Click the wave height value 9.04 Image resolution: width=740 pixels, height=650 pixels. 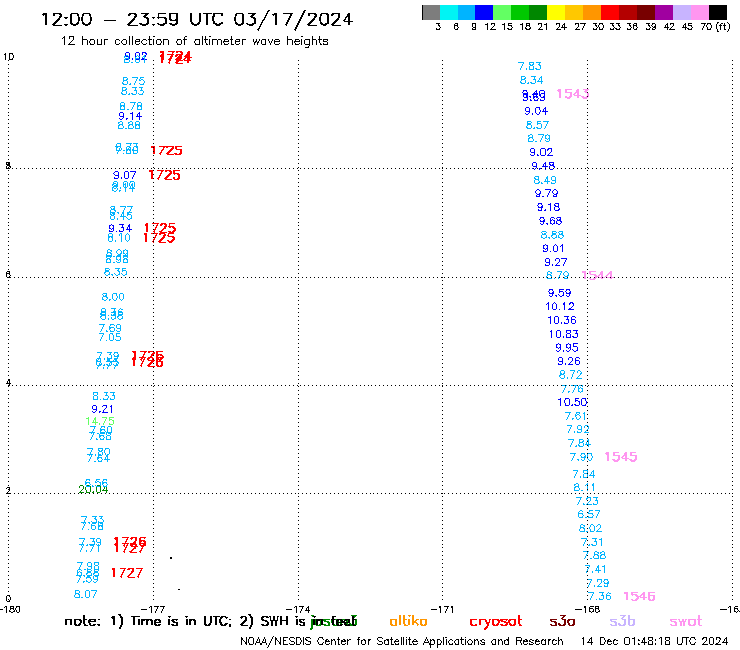click(x=536, y=111)
